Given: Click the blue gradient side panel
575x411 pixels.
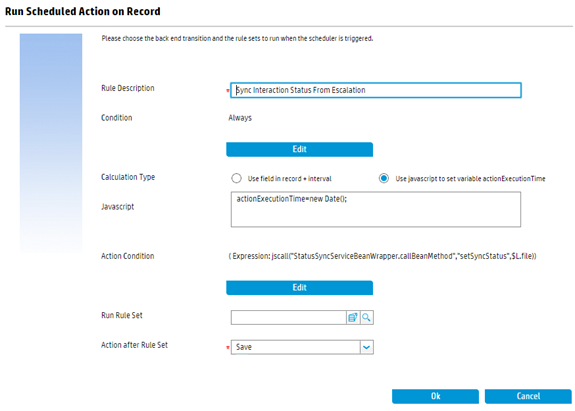Looking at the screenshot, I should pyautogui.click(x=51, y=143).
